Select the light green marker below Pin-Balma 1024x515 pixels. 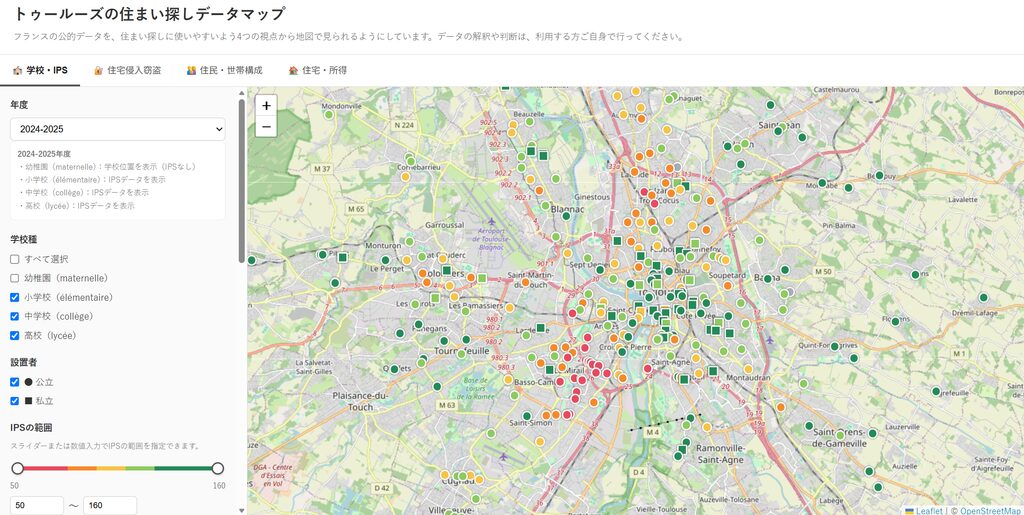point(759,240)
